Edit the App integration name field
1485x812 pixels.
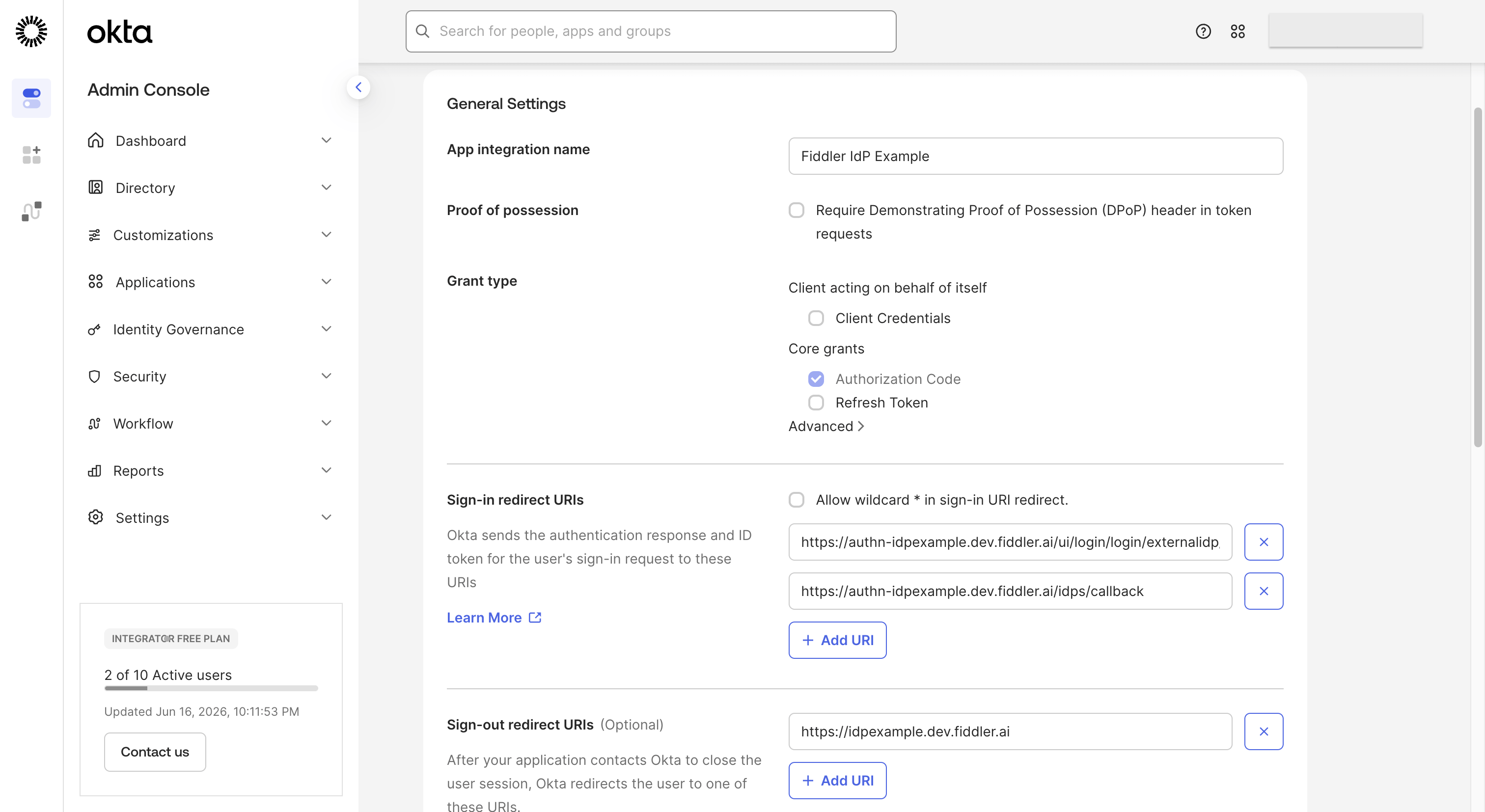(x=1035, y=156)
